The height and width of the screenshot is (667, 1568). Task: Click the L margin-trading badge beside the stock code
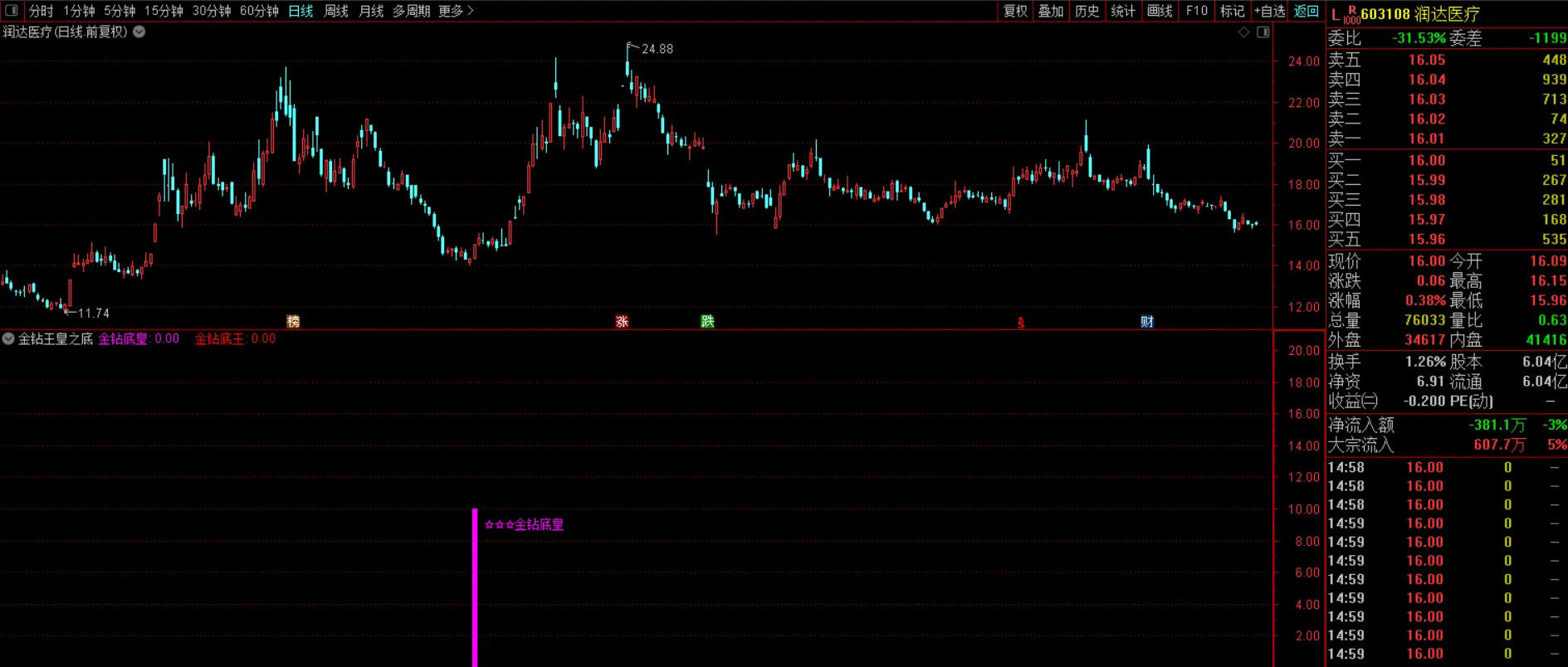(1335, 15)
